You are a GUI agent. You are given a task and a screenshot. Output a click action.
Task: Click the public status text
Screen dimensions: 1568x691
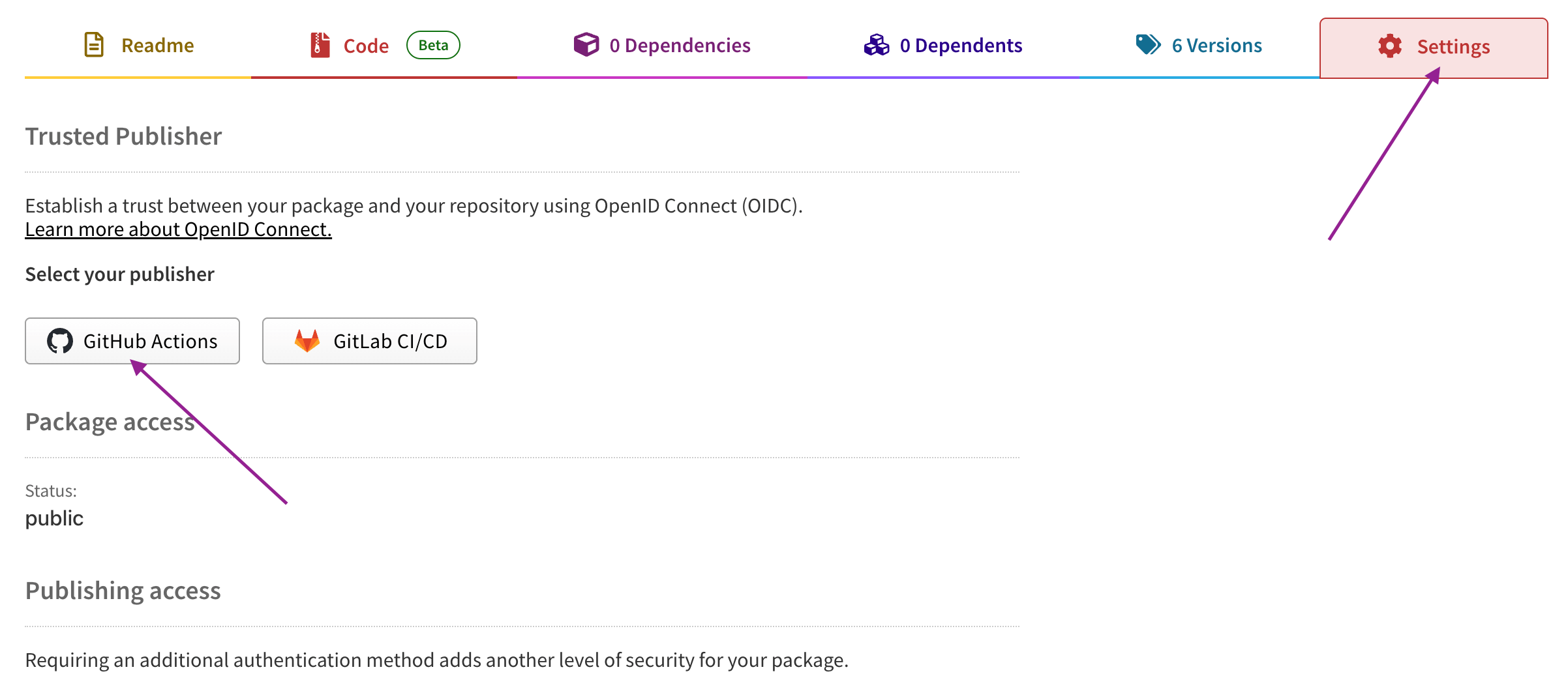[x=53, y=518]
